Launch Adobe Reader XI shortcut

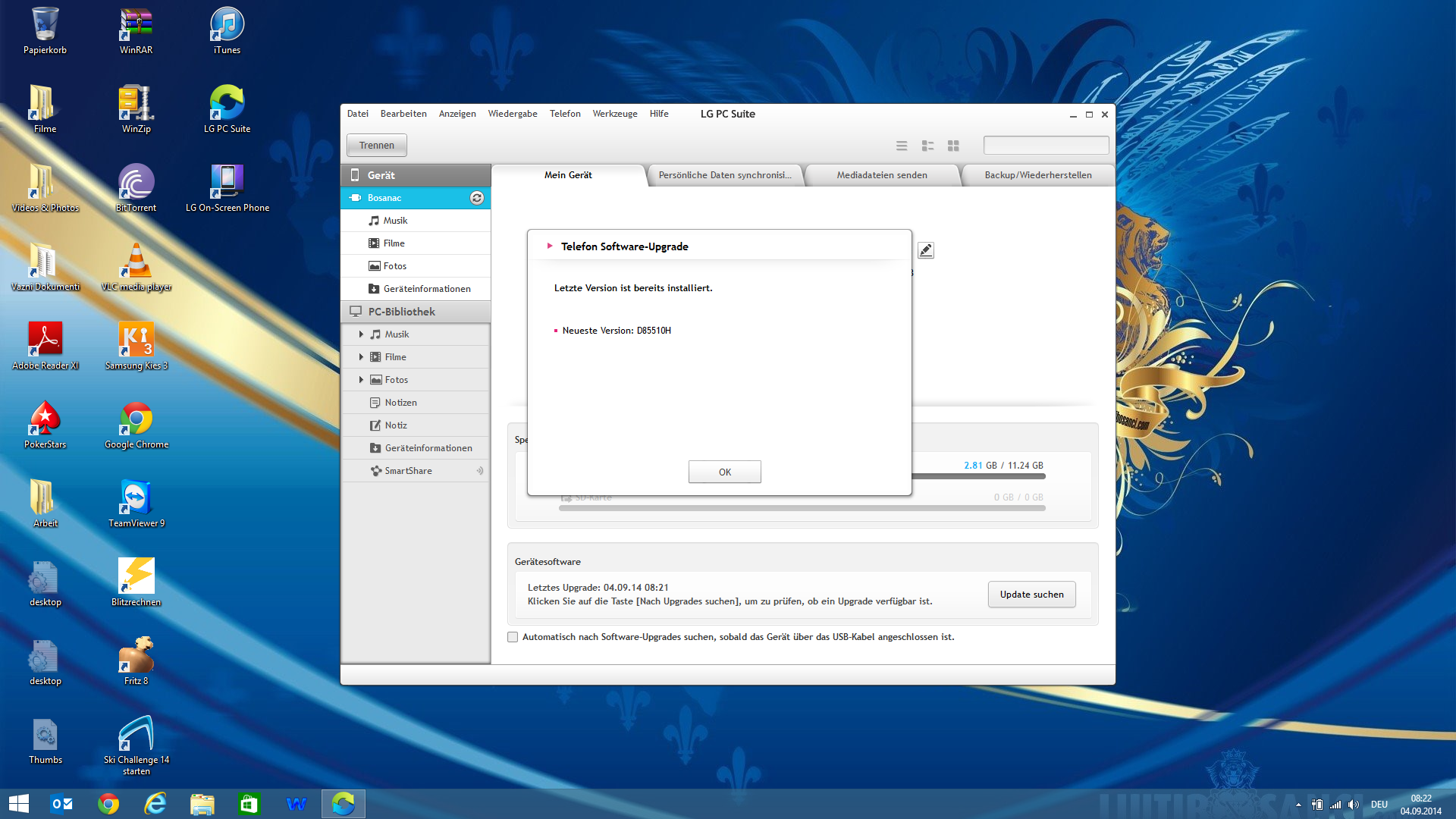(x=45, y=347)
